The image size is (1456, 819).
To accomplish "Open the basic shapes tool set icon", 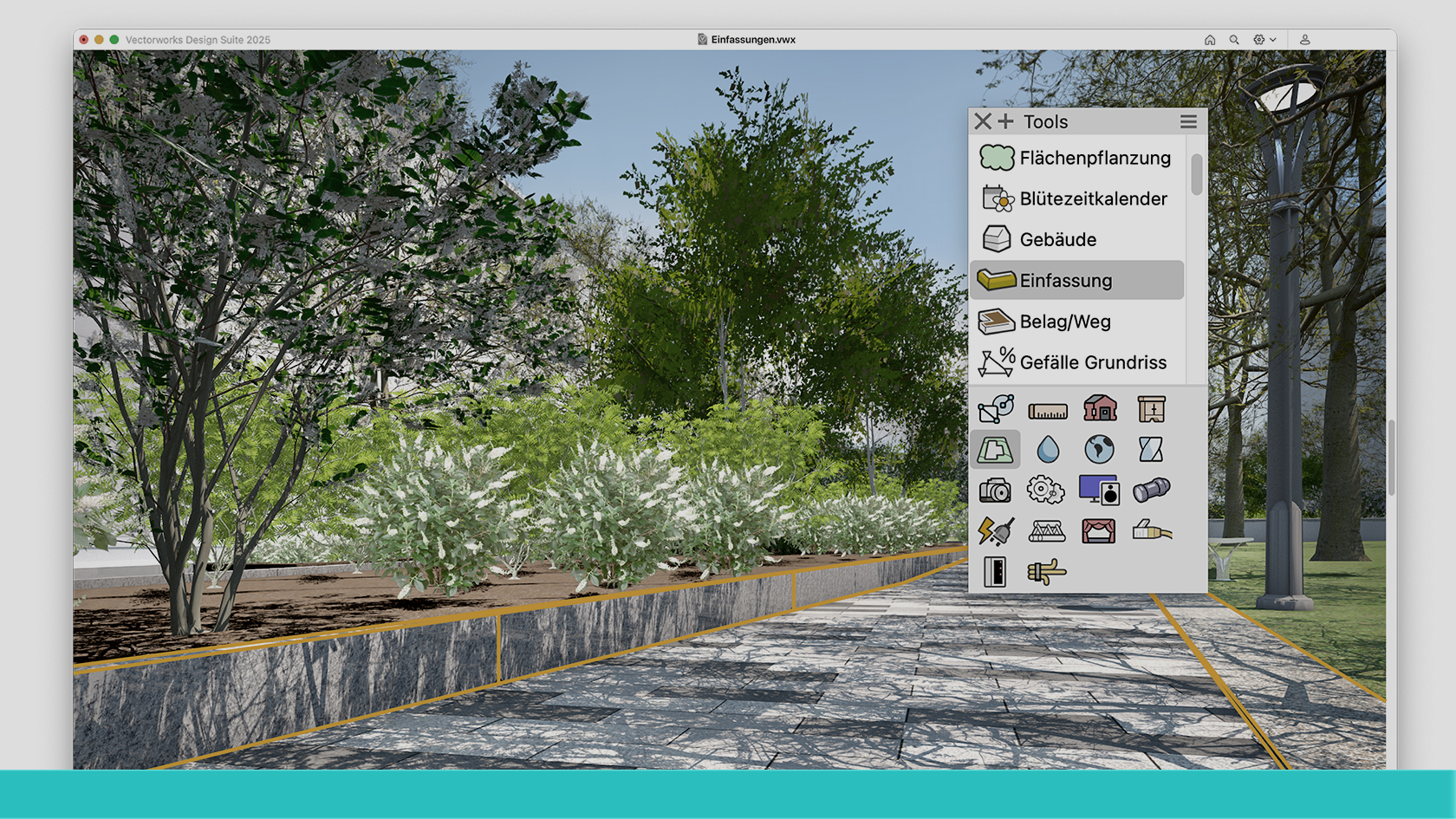I will point(995,409).
